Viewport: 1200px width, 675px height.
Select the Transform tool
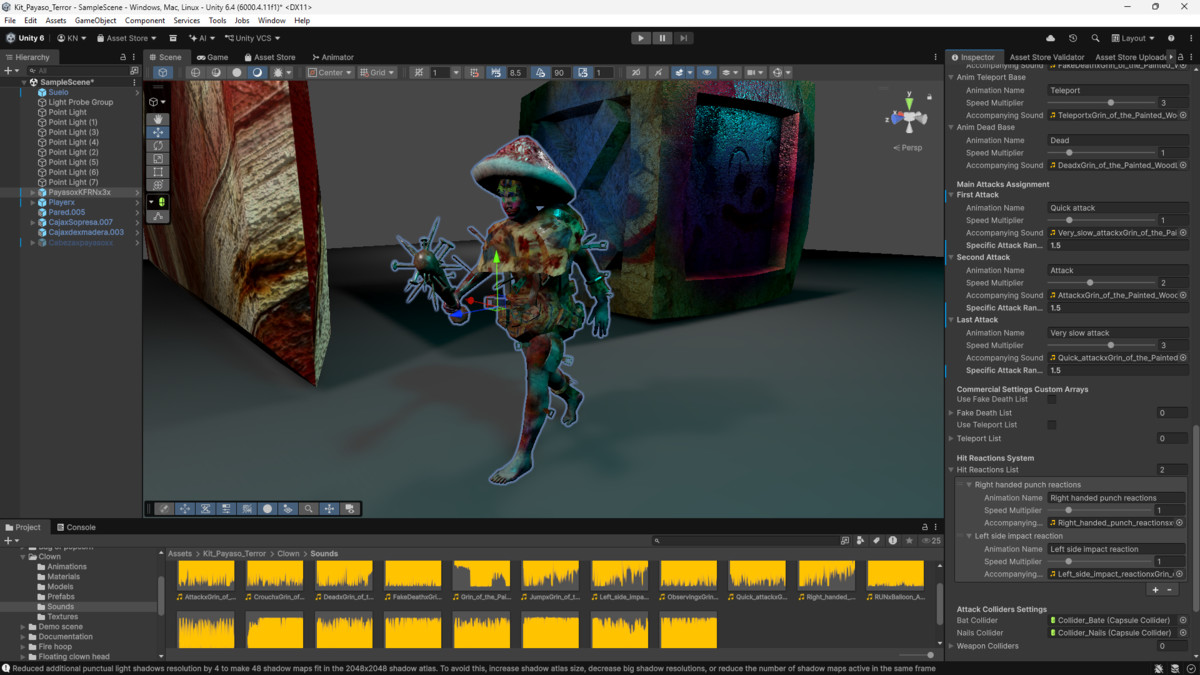click(x=158, y=185)
